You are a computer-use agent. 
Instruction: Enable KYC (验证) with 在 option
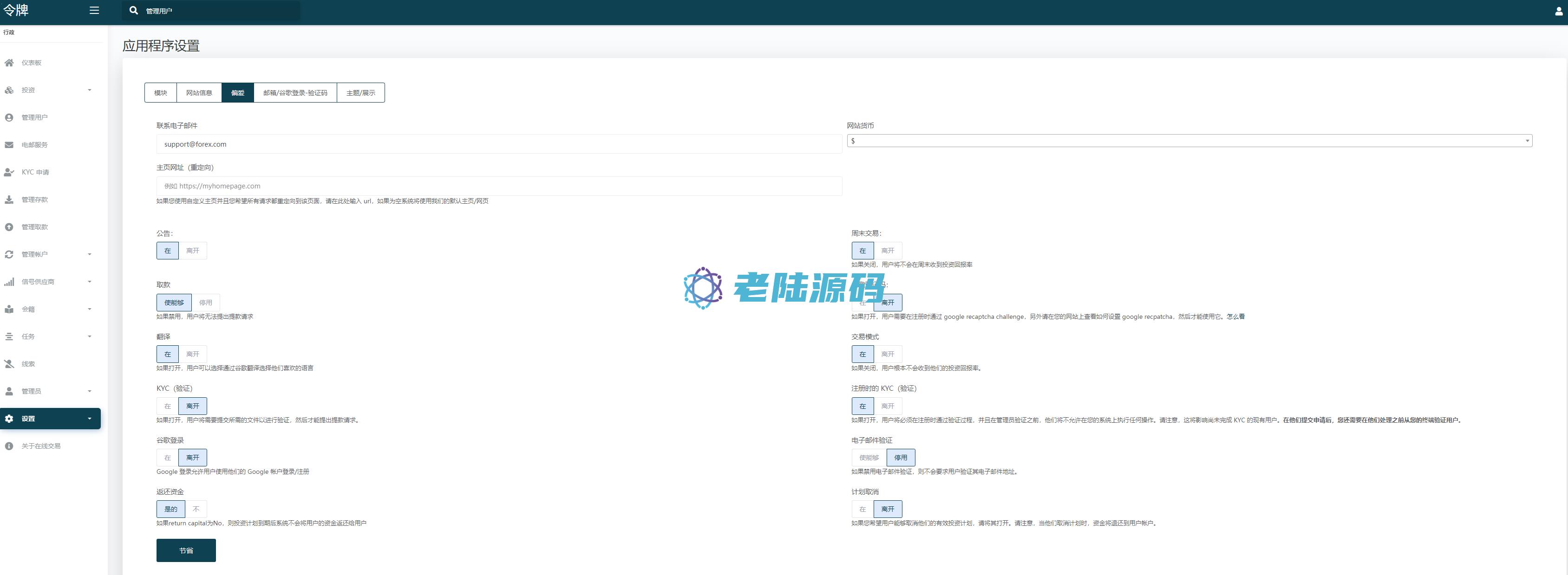tap(167, 406)
